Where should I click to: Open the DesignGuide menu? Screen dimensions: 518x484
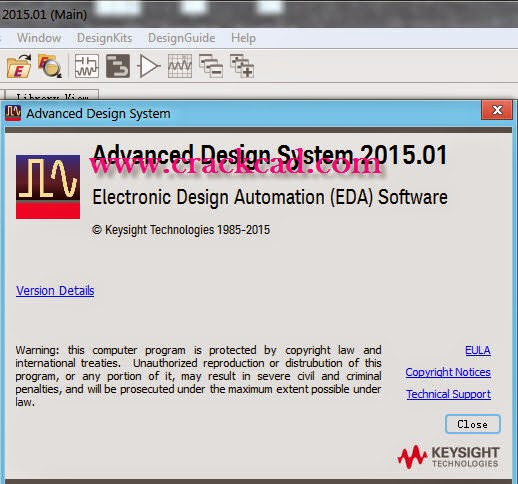click(182, 38)
